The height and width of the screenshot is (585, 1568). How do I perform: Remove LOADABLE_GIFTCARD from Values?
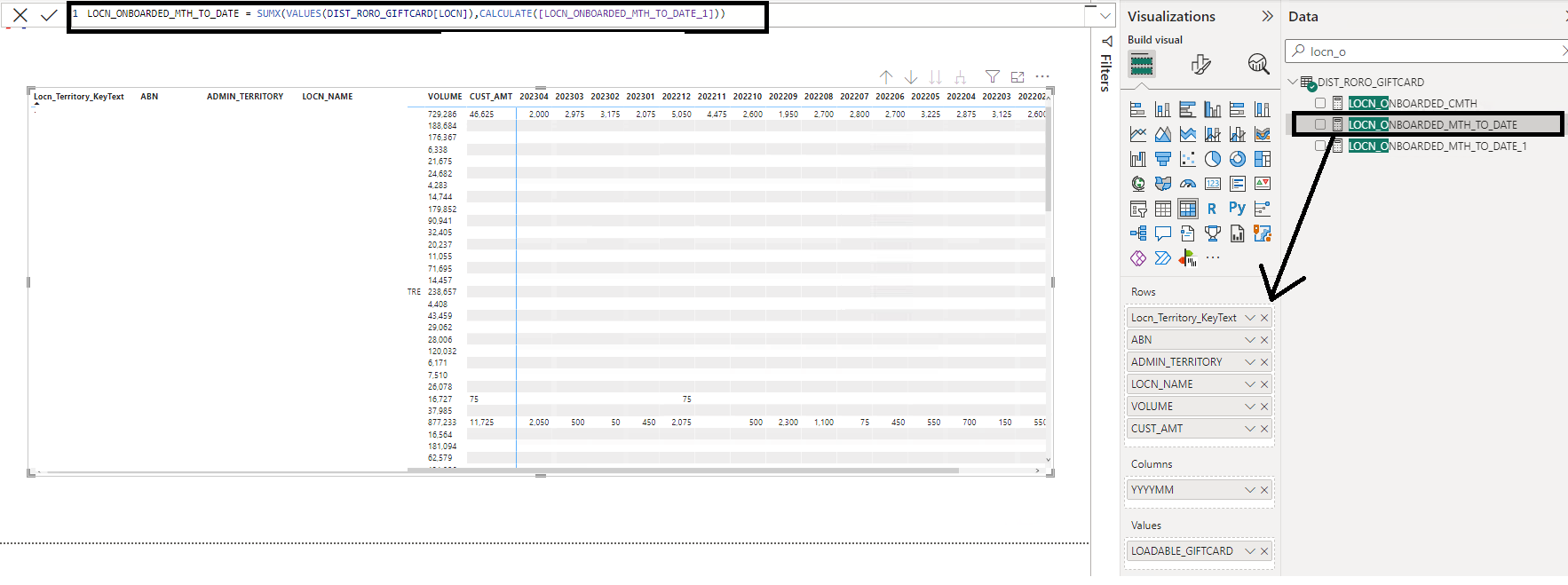[1264, 551]
